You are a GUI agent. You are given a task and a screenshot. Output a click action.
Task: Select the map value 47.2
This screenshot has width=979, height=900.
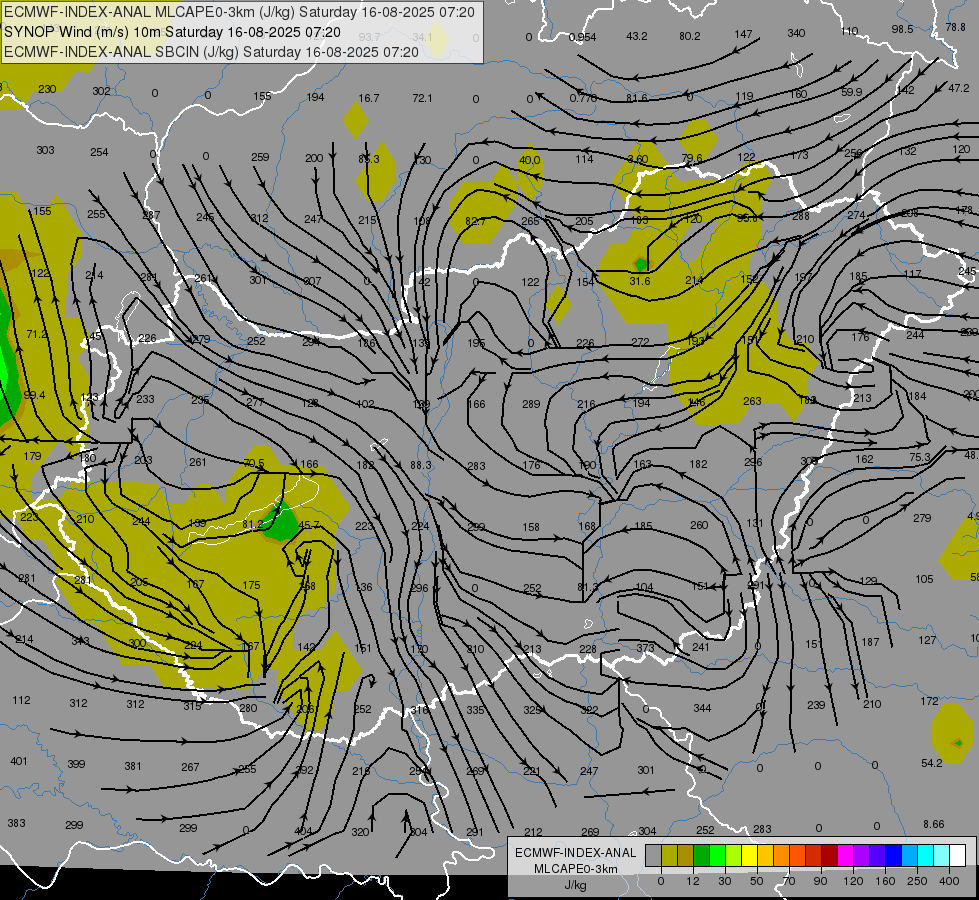coord(958,88)
